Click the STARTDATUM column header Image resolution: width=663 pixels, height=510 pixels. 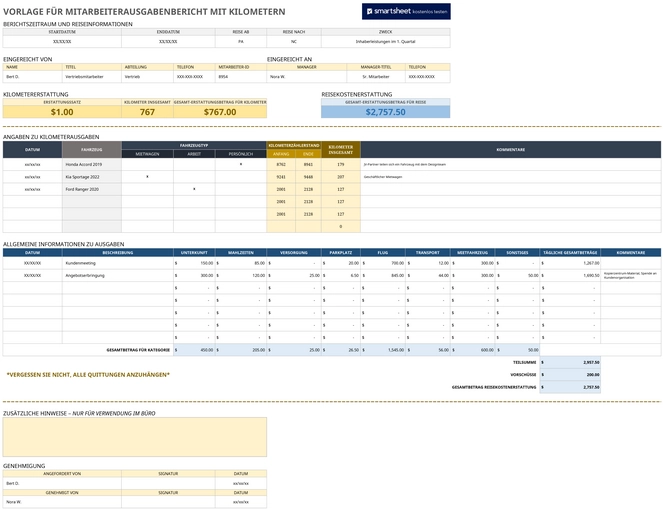pos(62,32)
